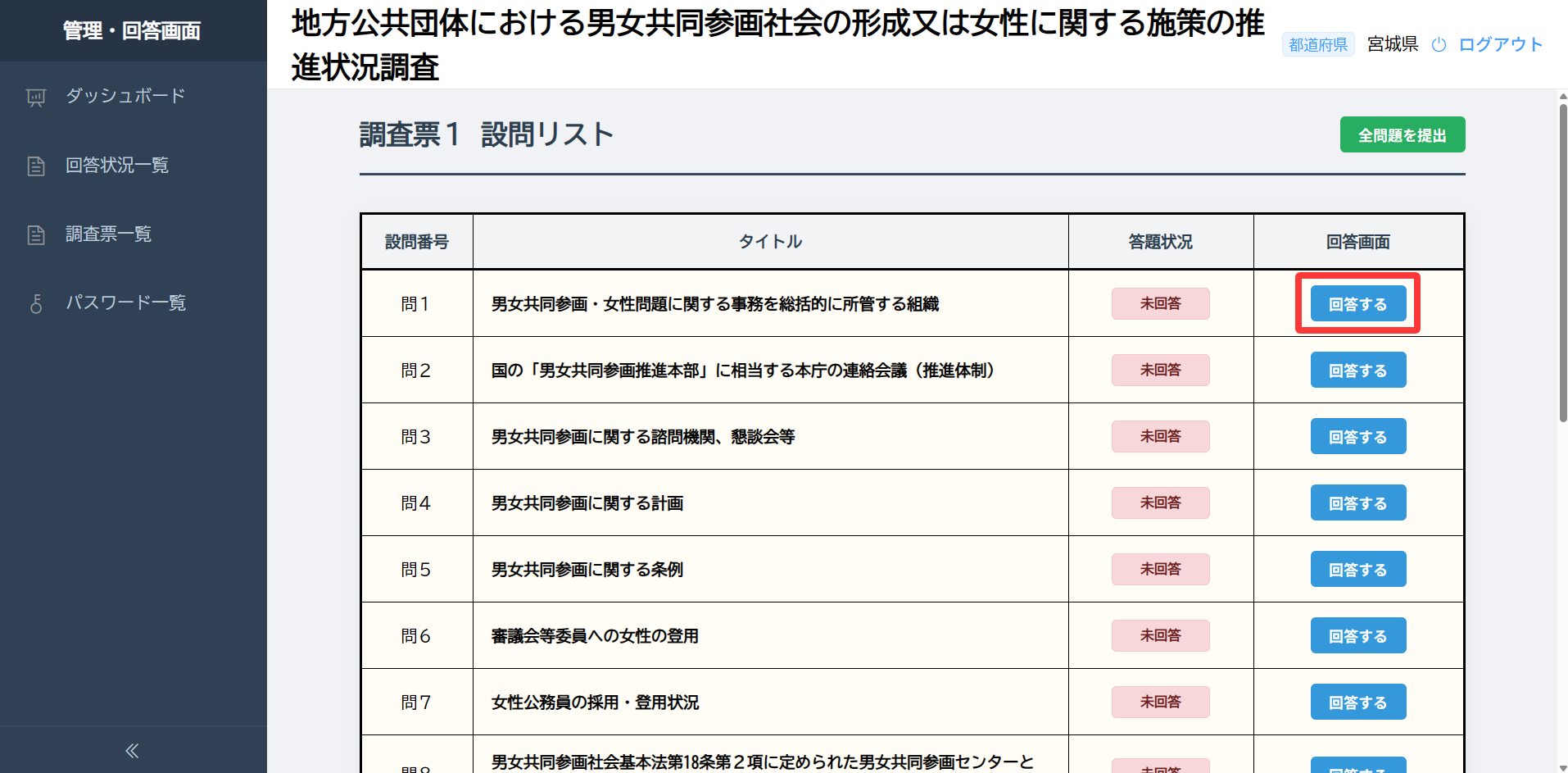Image resolution: width=1568 pixels, height=773 pixels.
Task: Click the 都道府県 tag in header
Action: tap(1318, 45)
